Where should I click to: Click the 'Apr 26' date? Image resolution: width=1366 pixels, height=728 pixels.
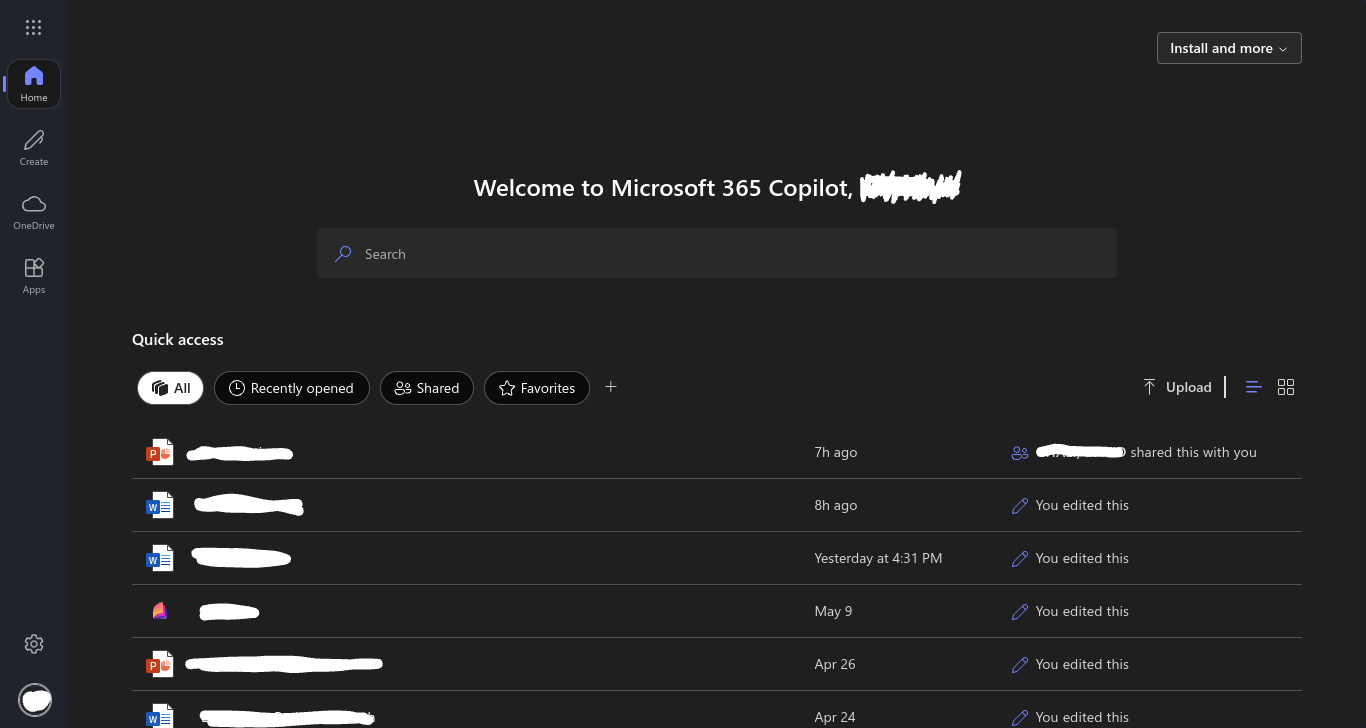point(835,664)
